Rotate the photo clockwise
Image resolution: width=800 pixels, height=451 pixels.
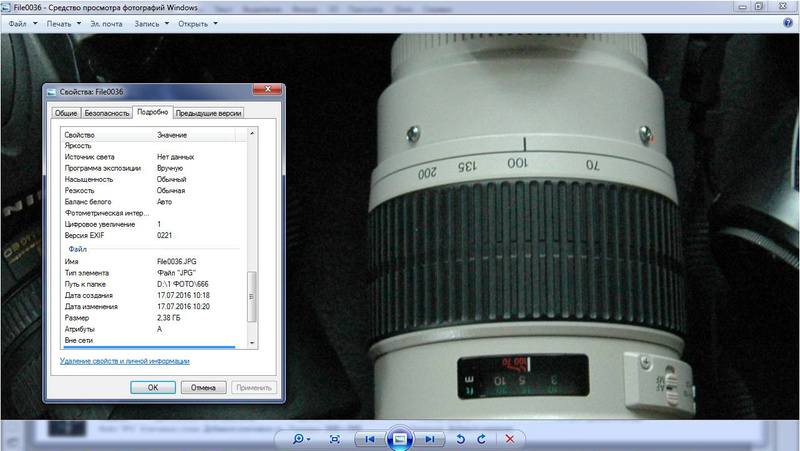tap(482, 439)
